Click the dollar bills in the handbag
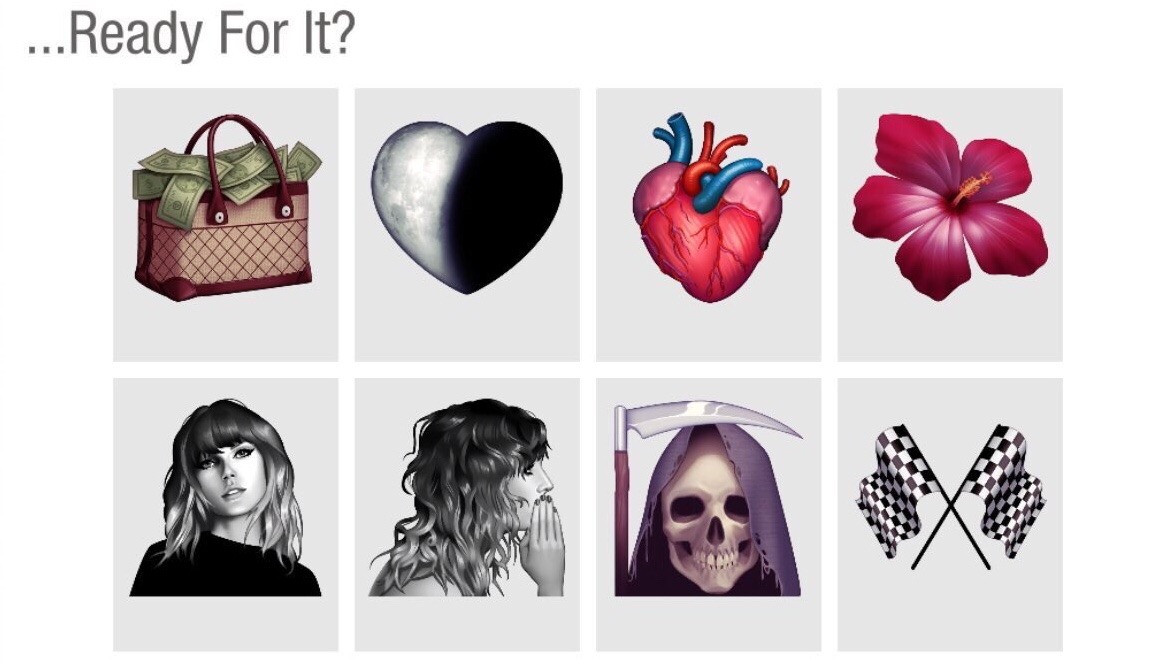1164x664 pixels. 226,173
